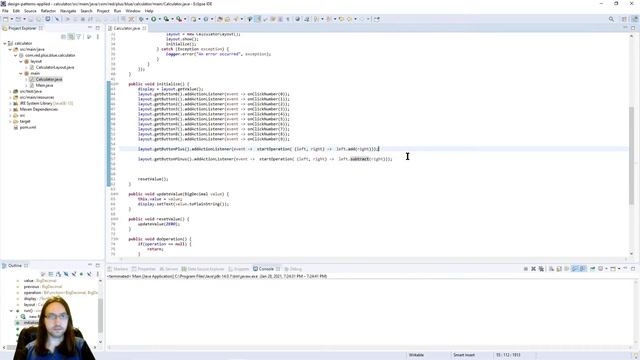
Task: Open the New Console View dropdown
Action: [619, 269]
